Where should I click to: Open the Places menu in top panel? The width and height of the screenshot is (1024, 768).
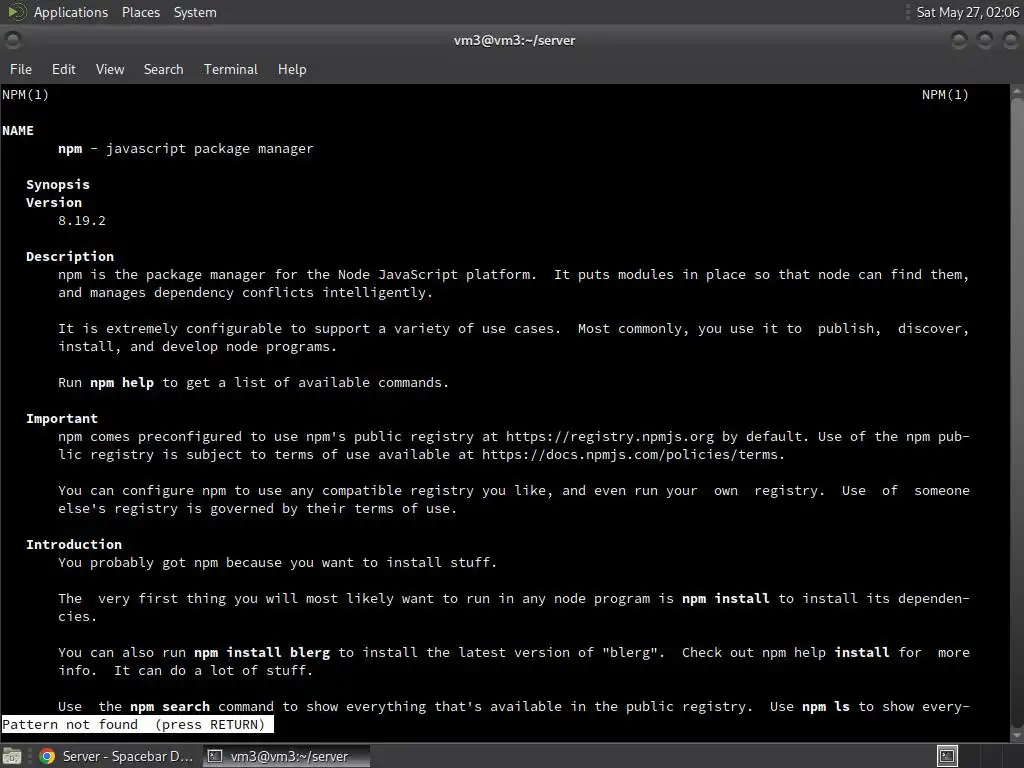140,12
